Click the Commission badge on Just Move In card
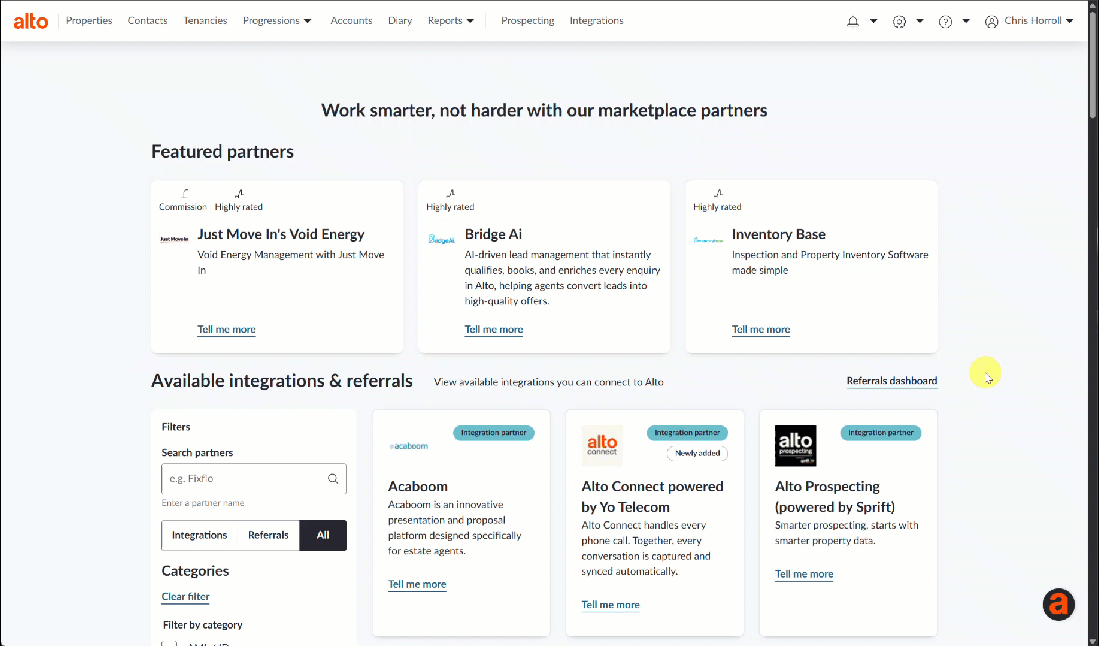The image size is (1099, 646). pos(182,200)
